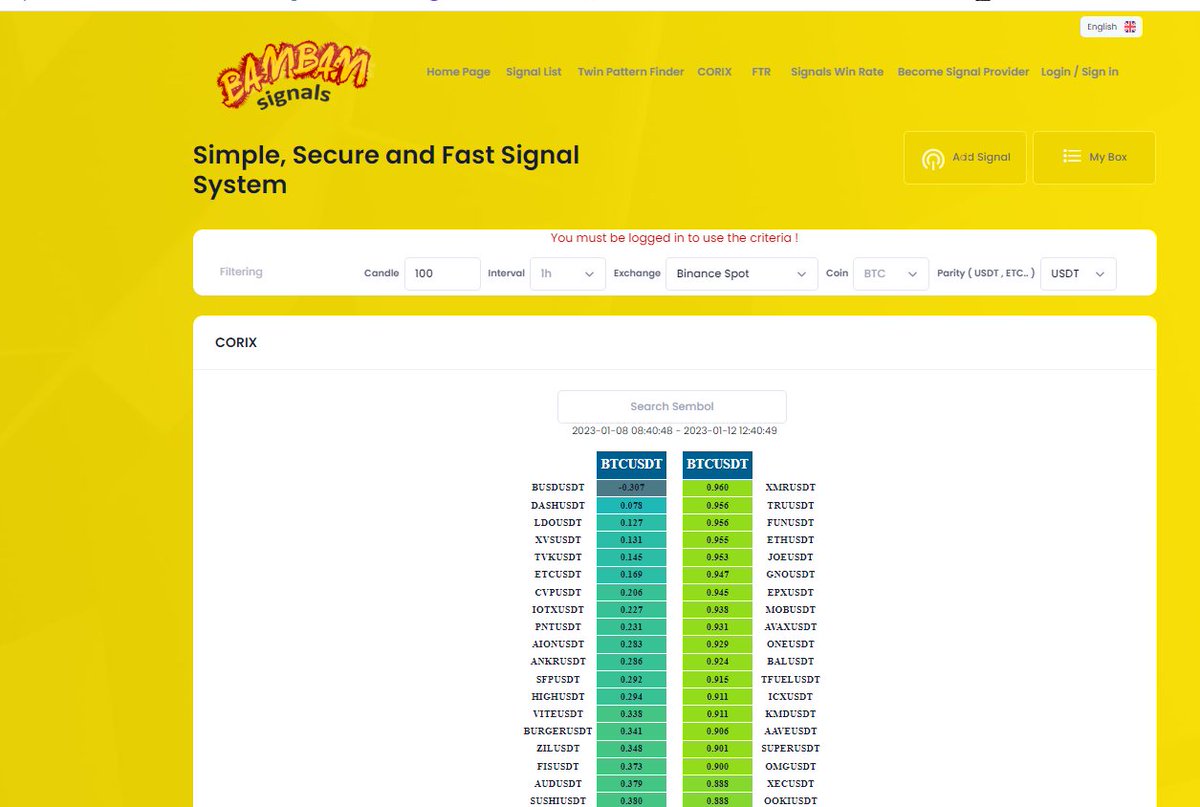Click the date range text below search
Screen dimensions: 1200x807
pyautogui.click(x=674, y=431)
